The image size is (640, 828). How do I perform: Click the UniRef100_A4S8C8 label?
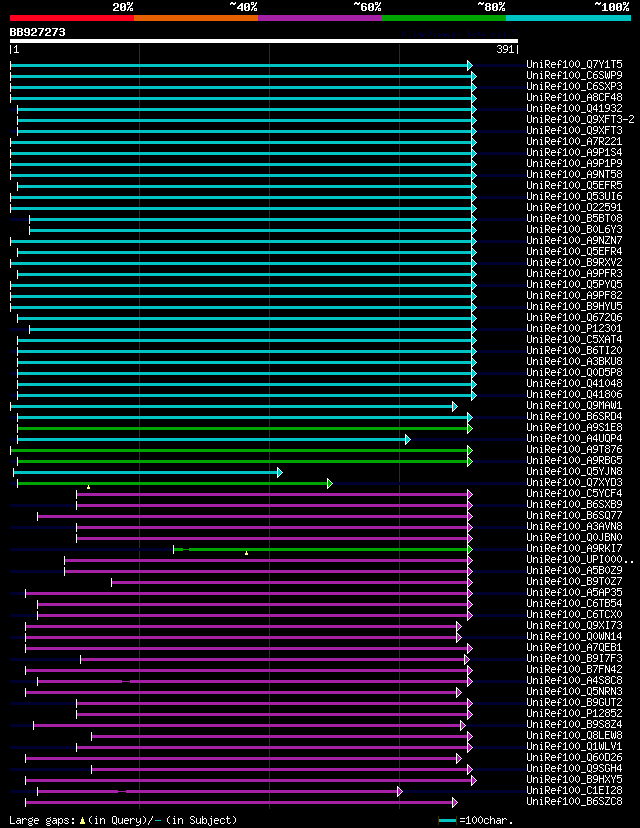pyautogui.click(x=574, y=680)
